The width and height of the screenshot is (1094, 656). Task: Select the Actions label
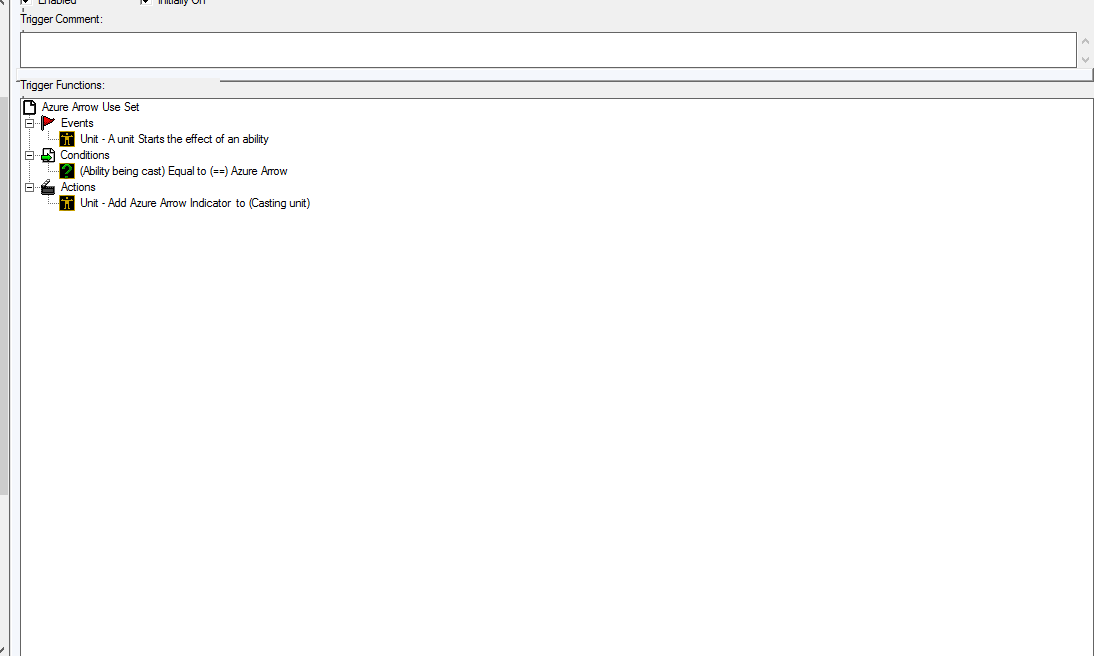77,187
